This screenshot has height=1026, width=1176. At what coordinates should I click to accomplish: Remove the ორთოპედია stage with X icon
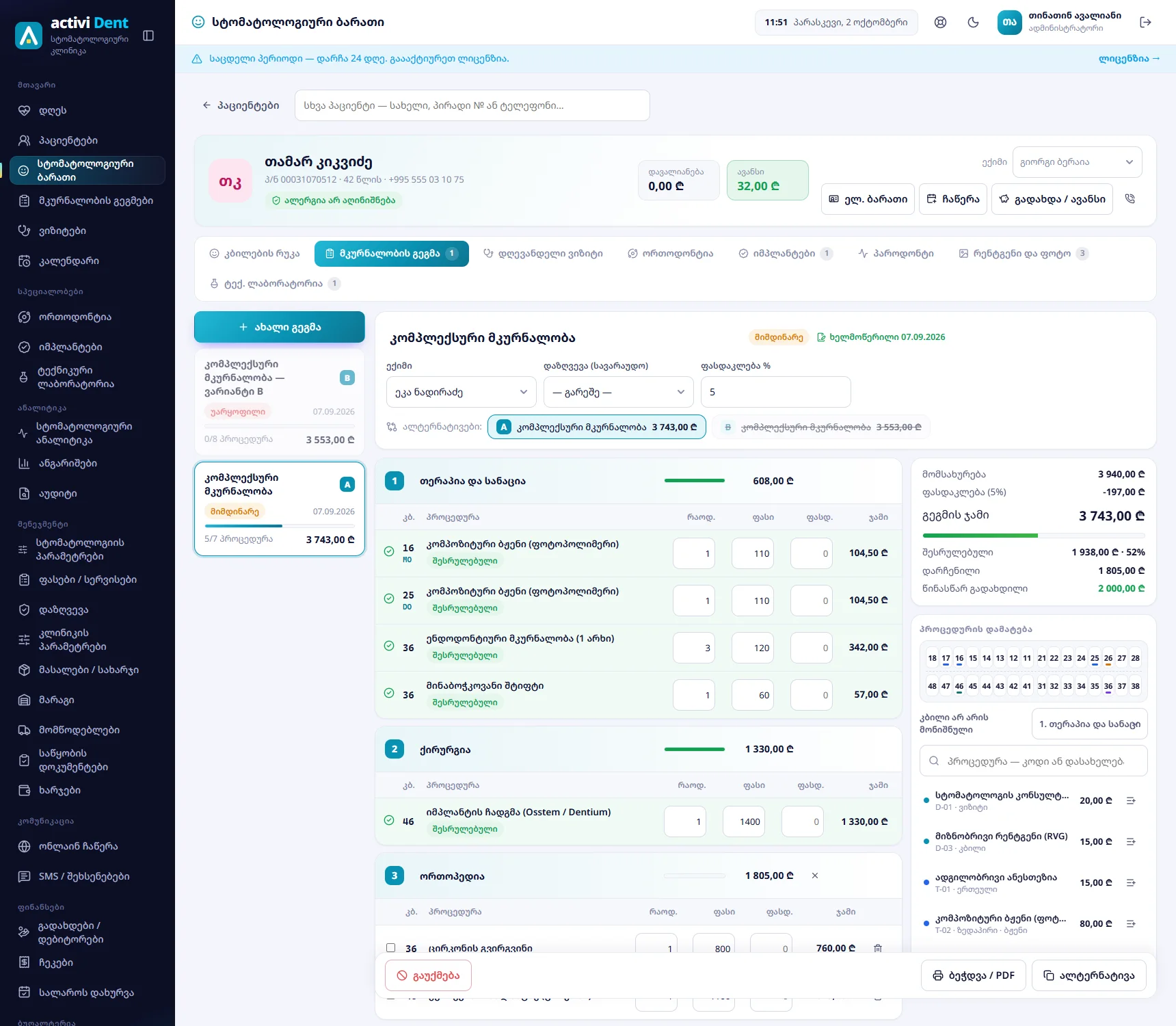pyautogui.click(x=815, y=876)
